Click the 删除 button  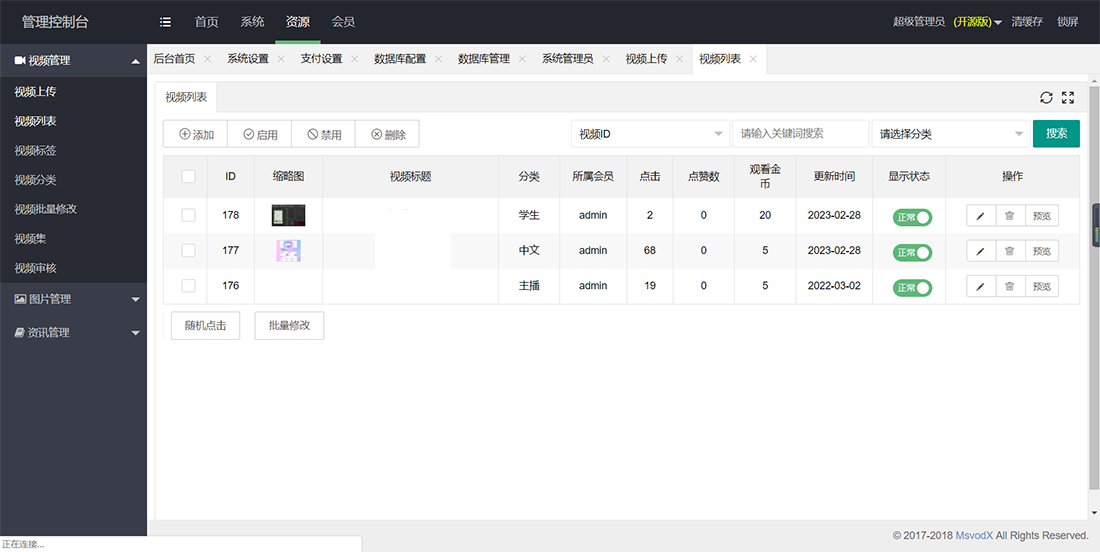[387, 134]
